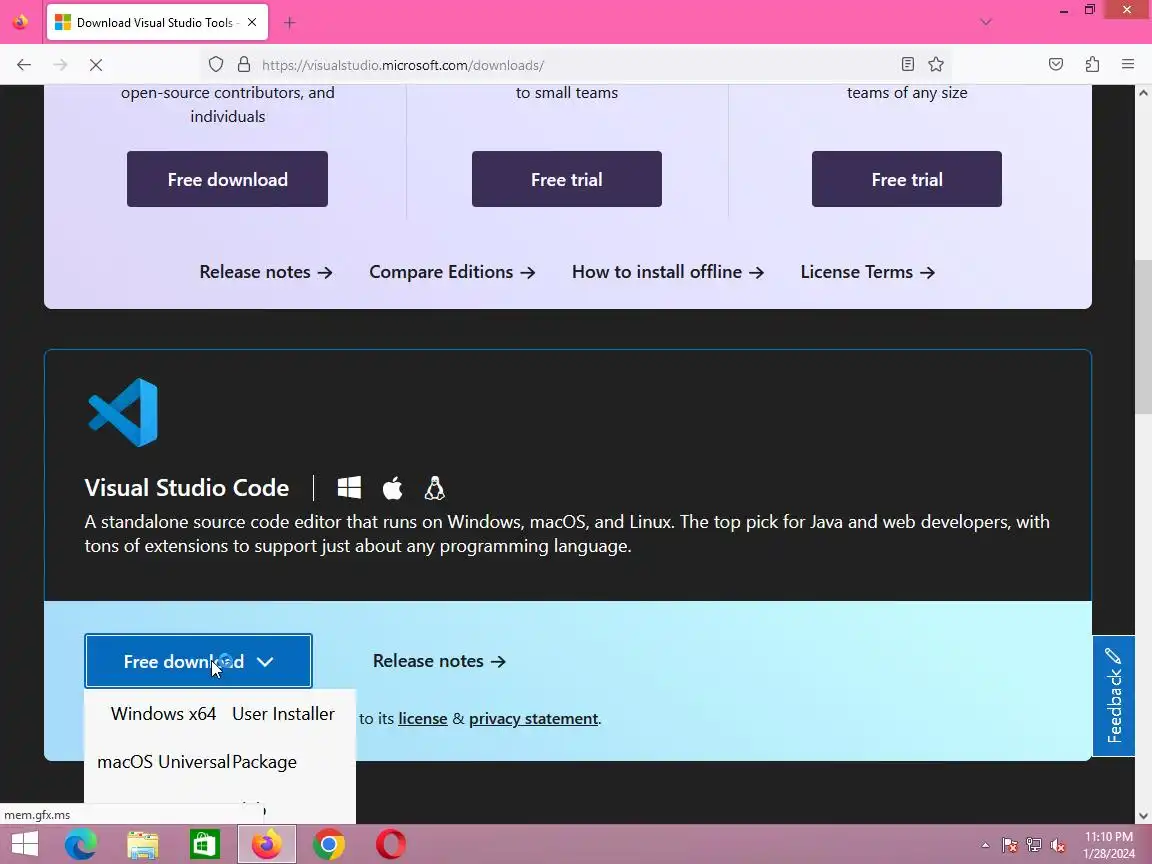Click the Windows platform icon

349,487
